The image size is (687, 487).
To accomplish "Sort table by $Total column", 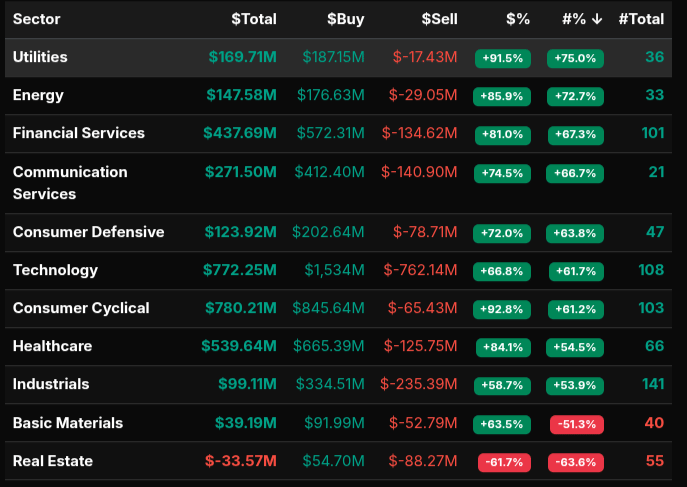I will point(253,19).
